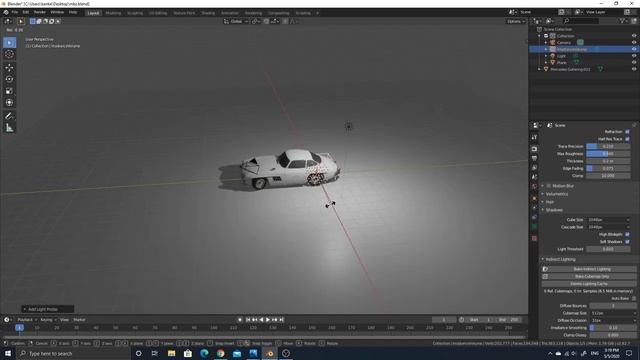The image size is (640, 360).
Task: Toggle Half Res Trace checkbox
Action: click(627, 139)
